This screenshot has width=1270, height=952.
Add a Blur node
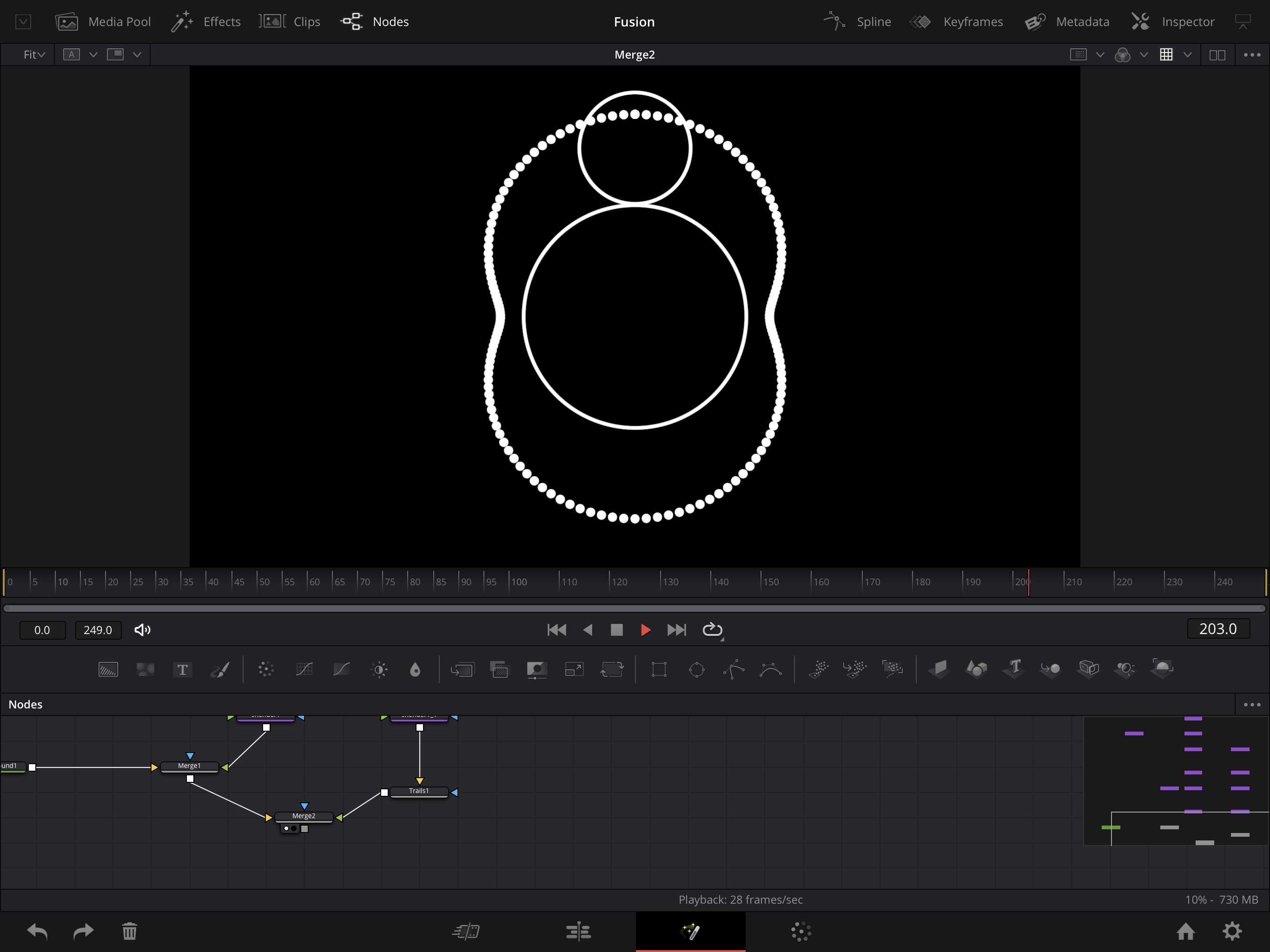pos(415,669)
